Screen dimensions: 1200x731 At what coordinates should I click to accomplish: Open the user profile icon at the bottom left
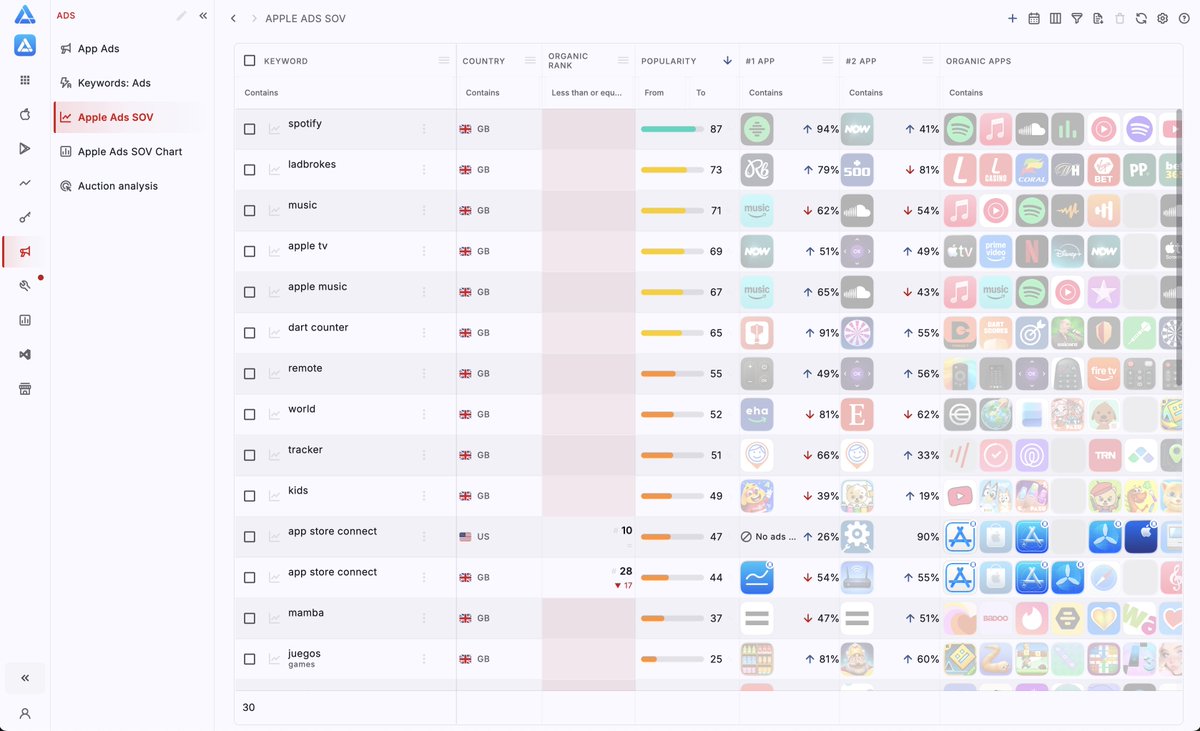tap(25, 713)
